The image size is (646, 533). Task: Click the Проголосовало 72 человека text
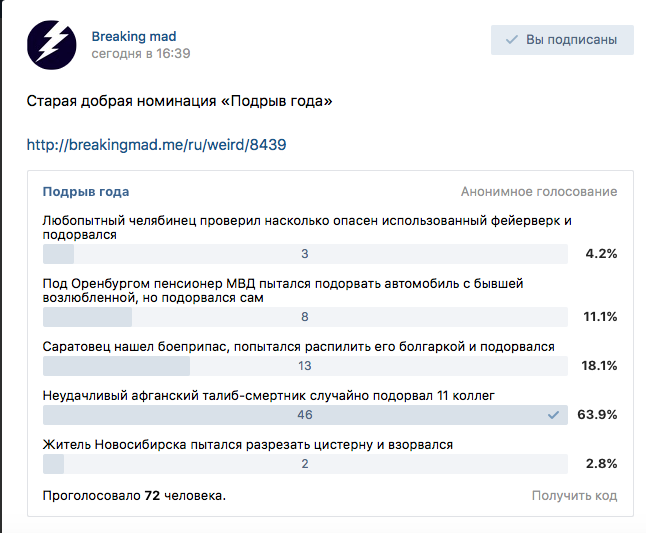pos(134,496)
